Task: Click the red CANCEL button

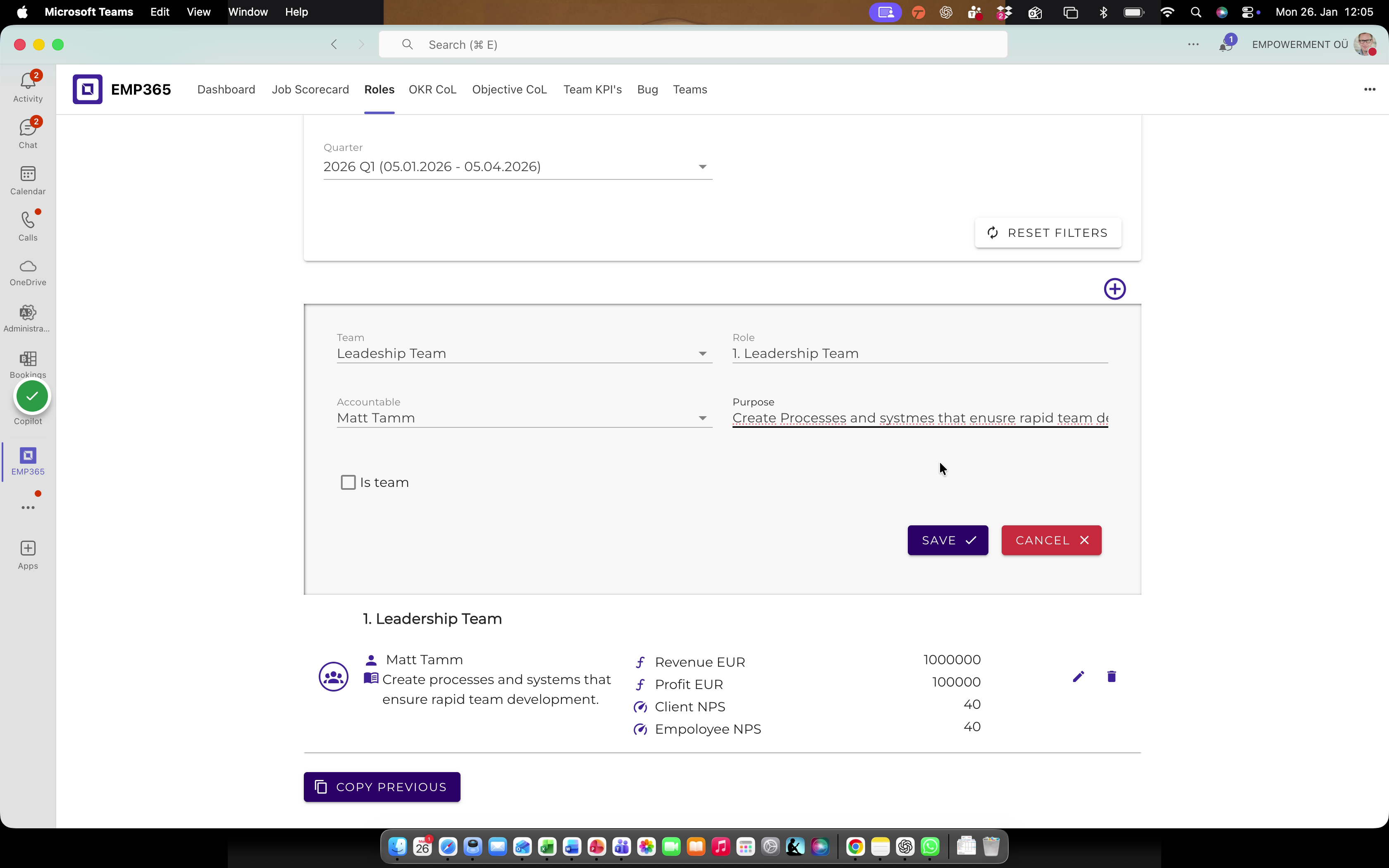Action: [1051, 540]
